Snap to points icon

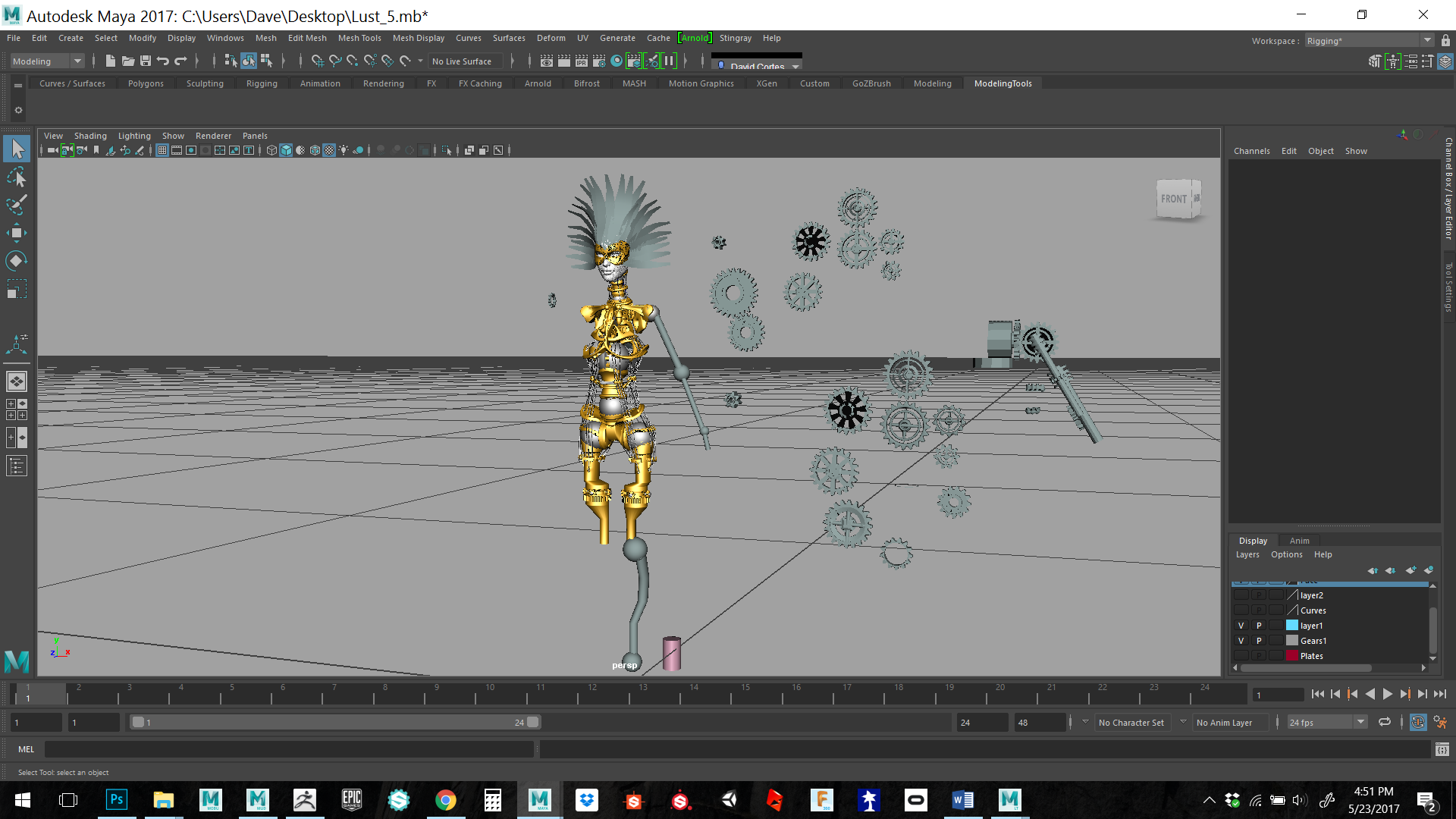coord(352,61)
